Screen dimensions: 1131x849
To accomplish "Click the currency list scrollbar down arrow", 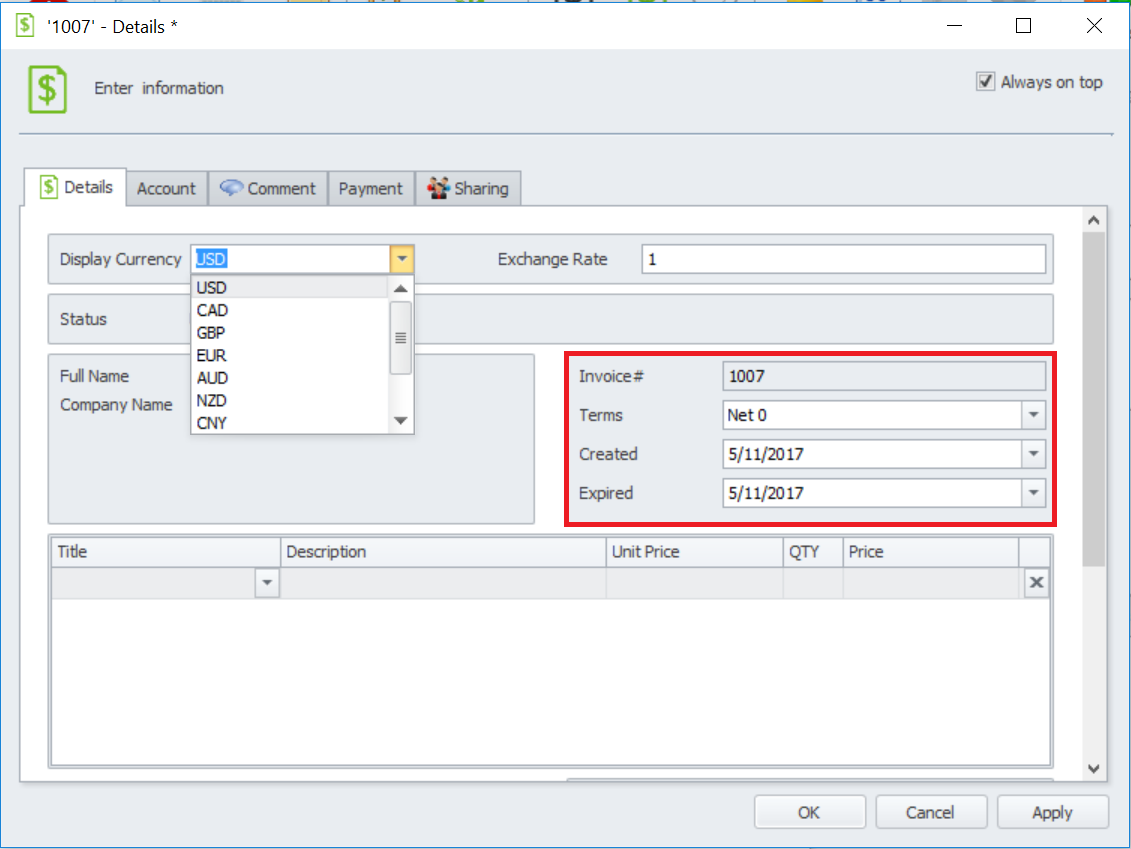I will tap(401, 422).
